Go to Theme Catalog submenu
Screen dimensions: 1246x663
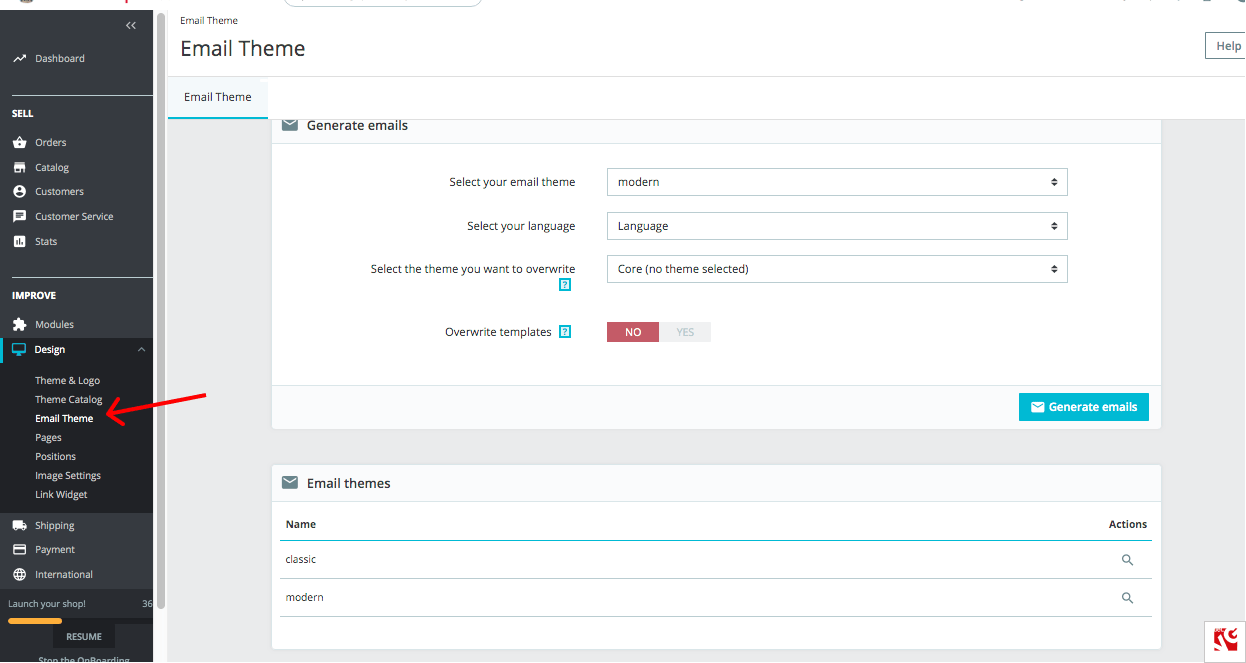point(69,400)
